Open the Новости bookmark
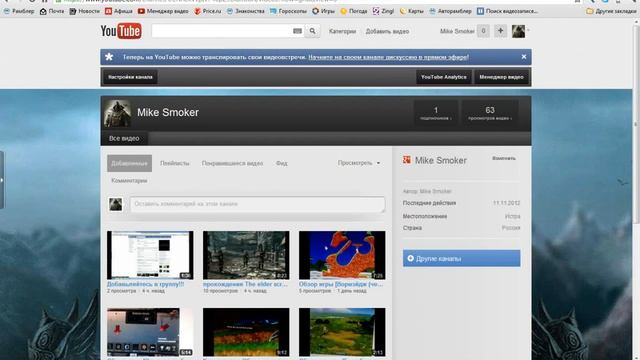Viewport: 640px width, 360px height. (x=84, y=11)
